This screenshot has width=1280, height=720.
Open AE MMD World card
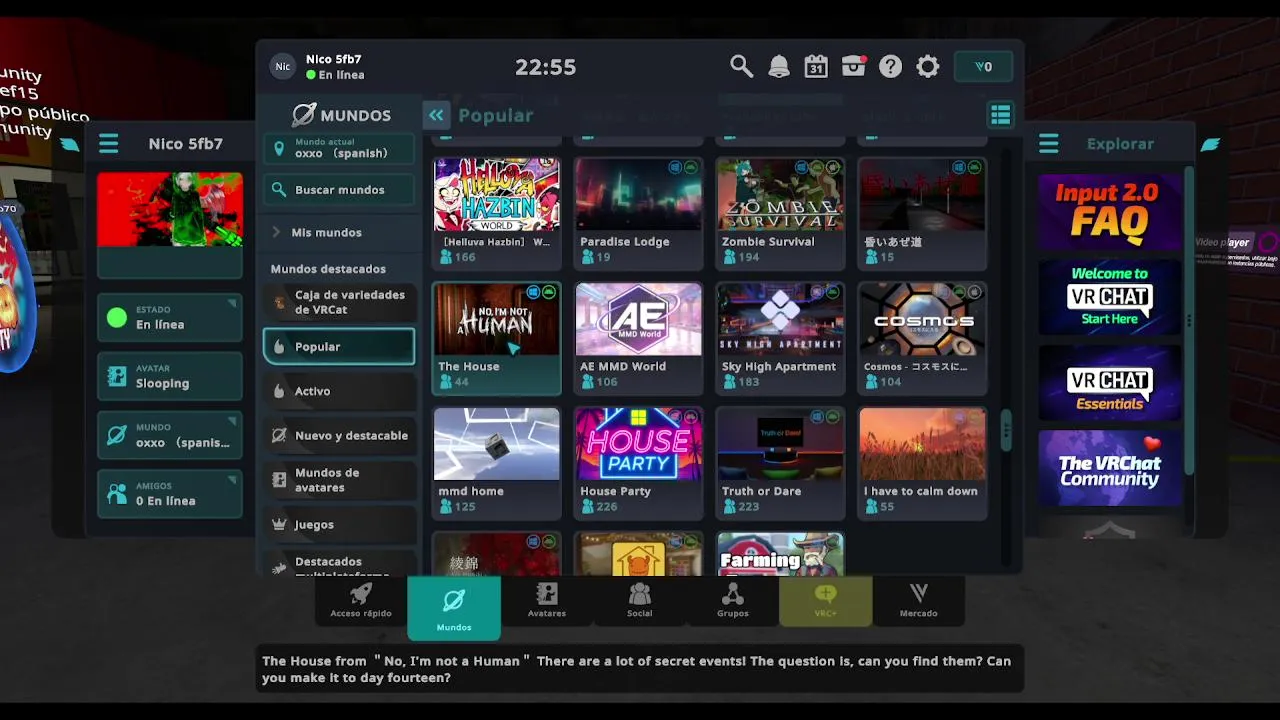coord(638,338)
